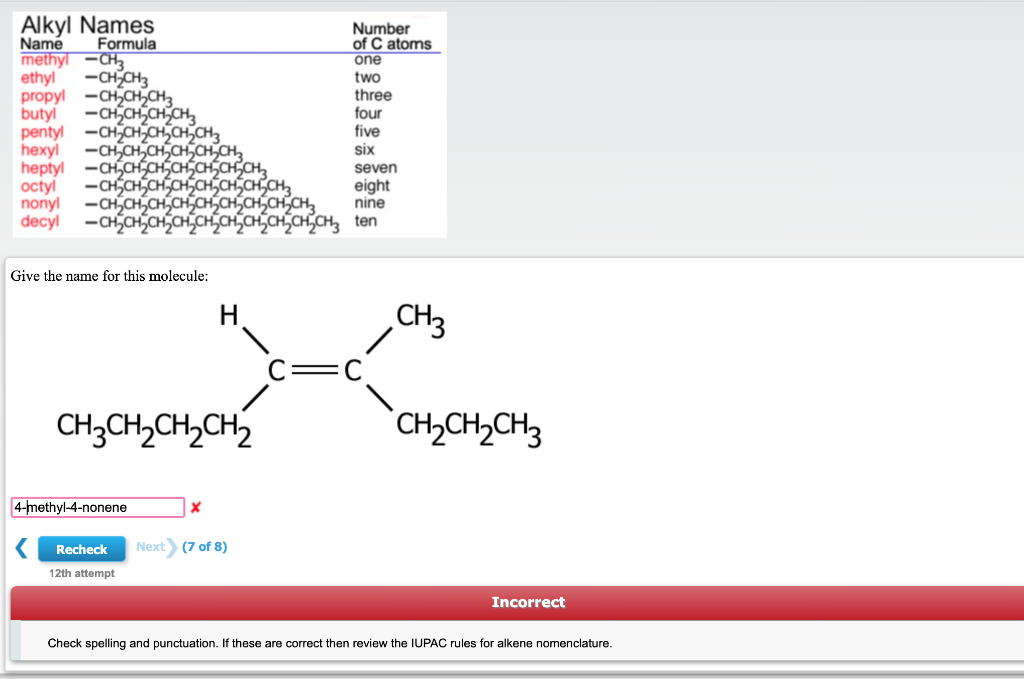Click the Alkyl Names header
1024x679 pixels.
(86, 25)
